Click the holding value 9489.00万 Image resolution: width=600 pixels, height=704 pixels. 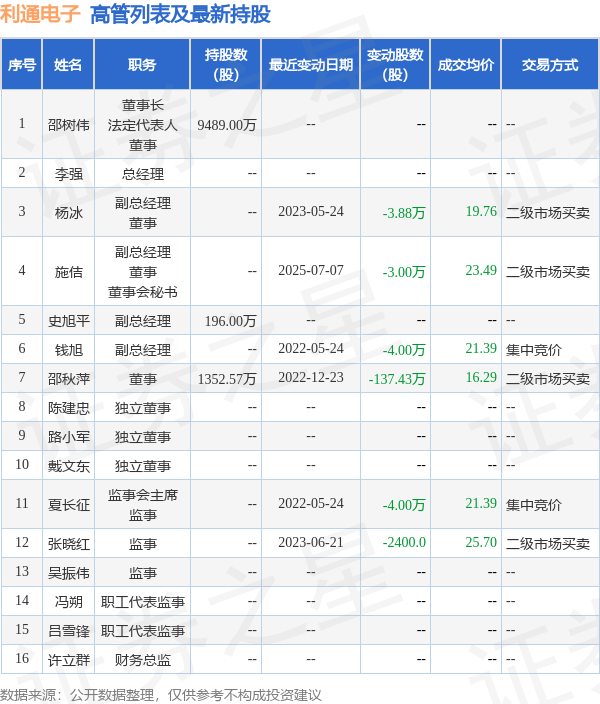click(x=227, y=125)
